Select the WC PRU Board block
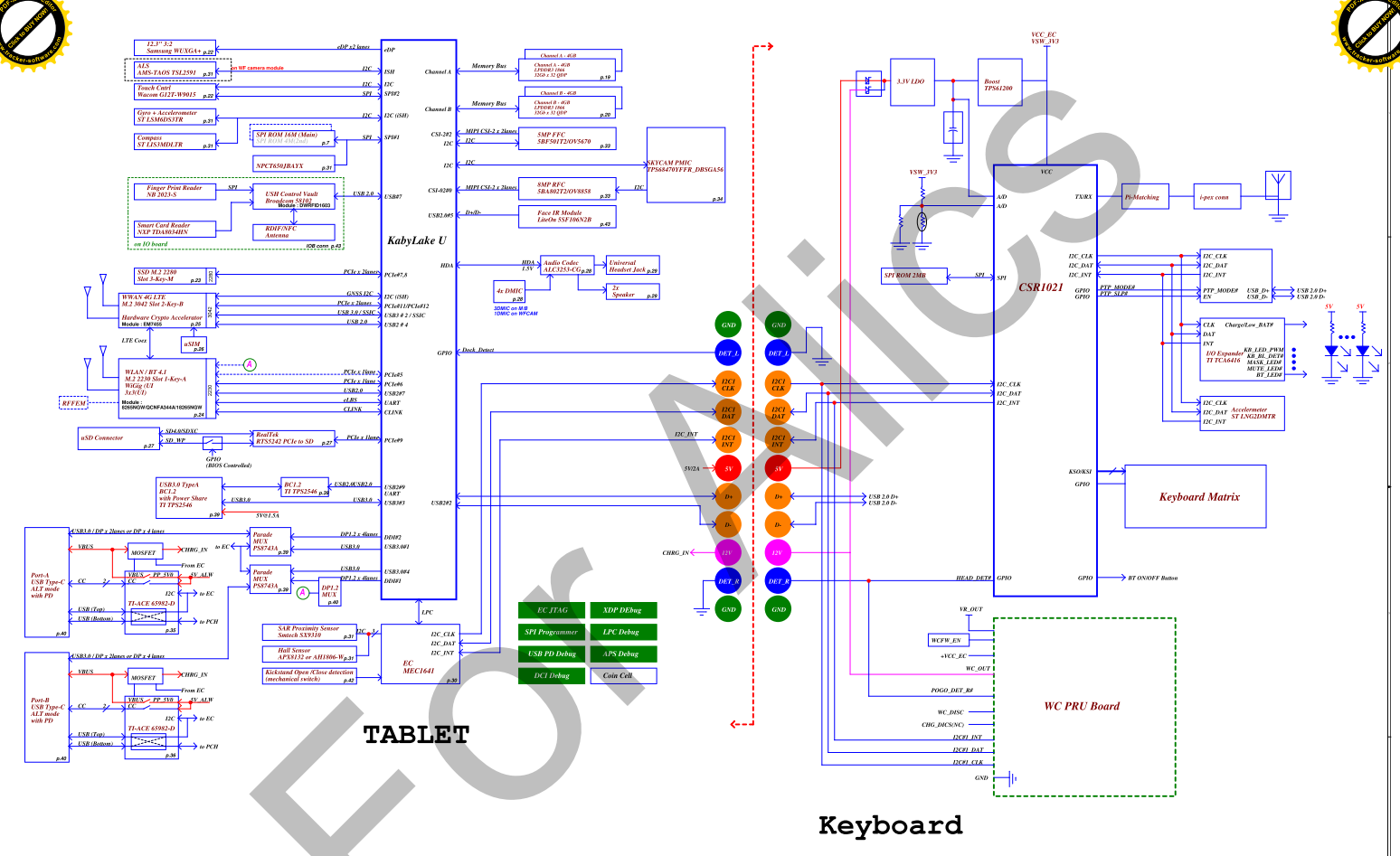The height and width of the screenshot is (856, 1400). coord(1084,707)
